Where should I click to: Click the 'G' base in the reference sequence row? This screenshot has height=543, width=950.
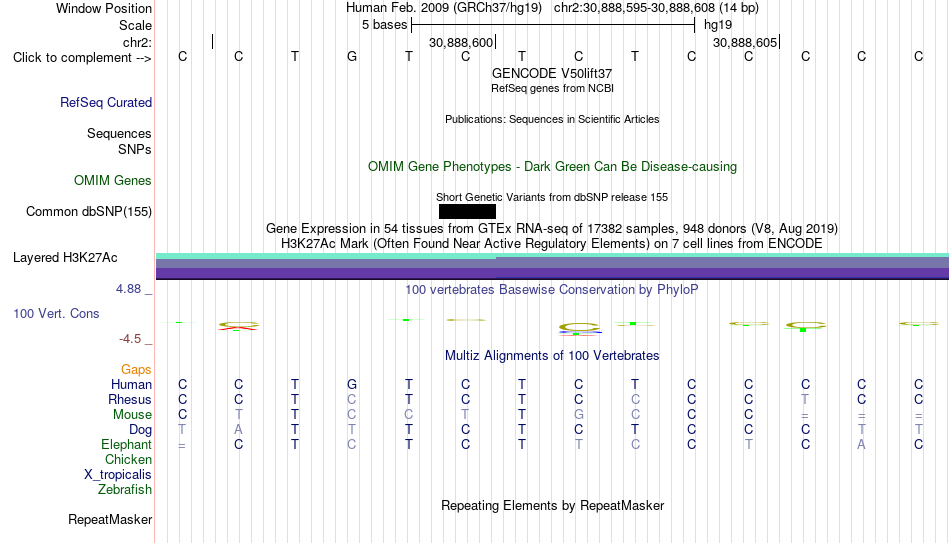(352, 56)
